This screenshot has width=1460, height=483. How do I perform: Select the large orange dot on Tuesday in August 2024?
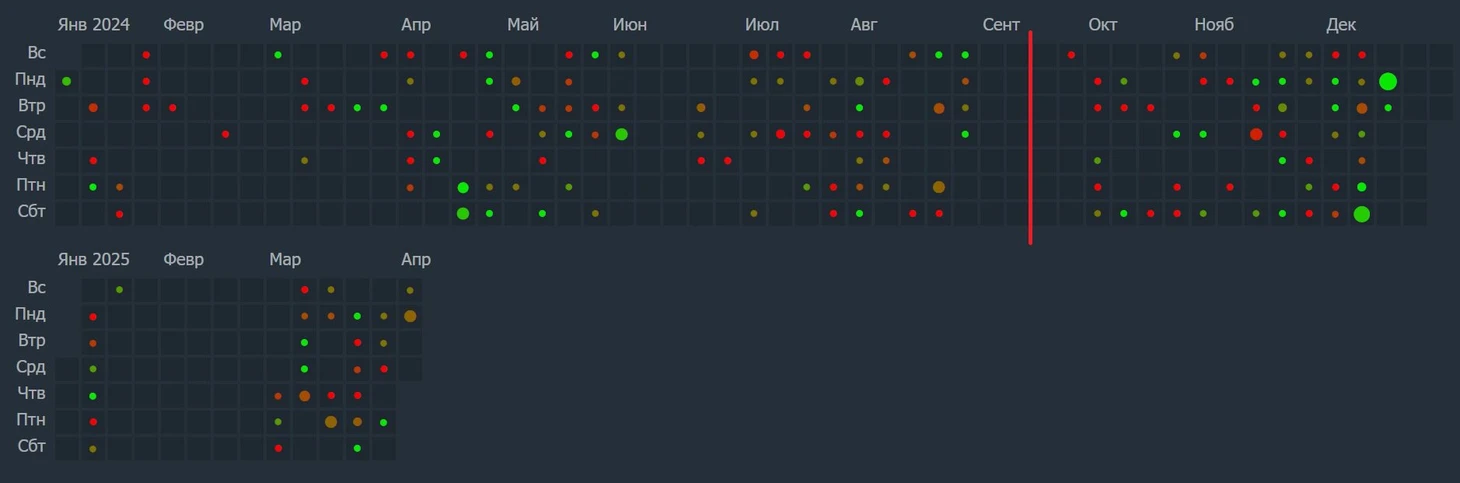tap(938, 108)
